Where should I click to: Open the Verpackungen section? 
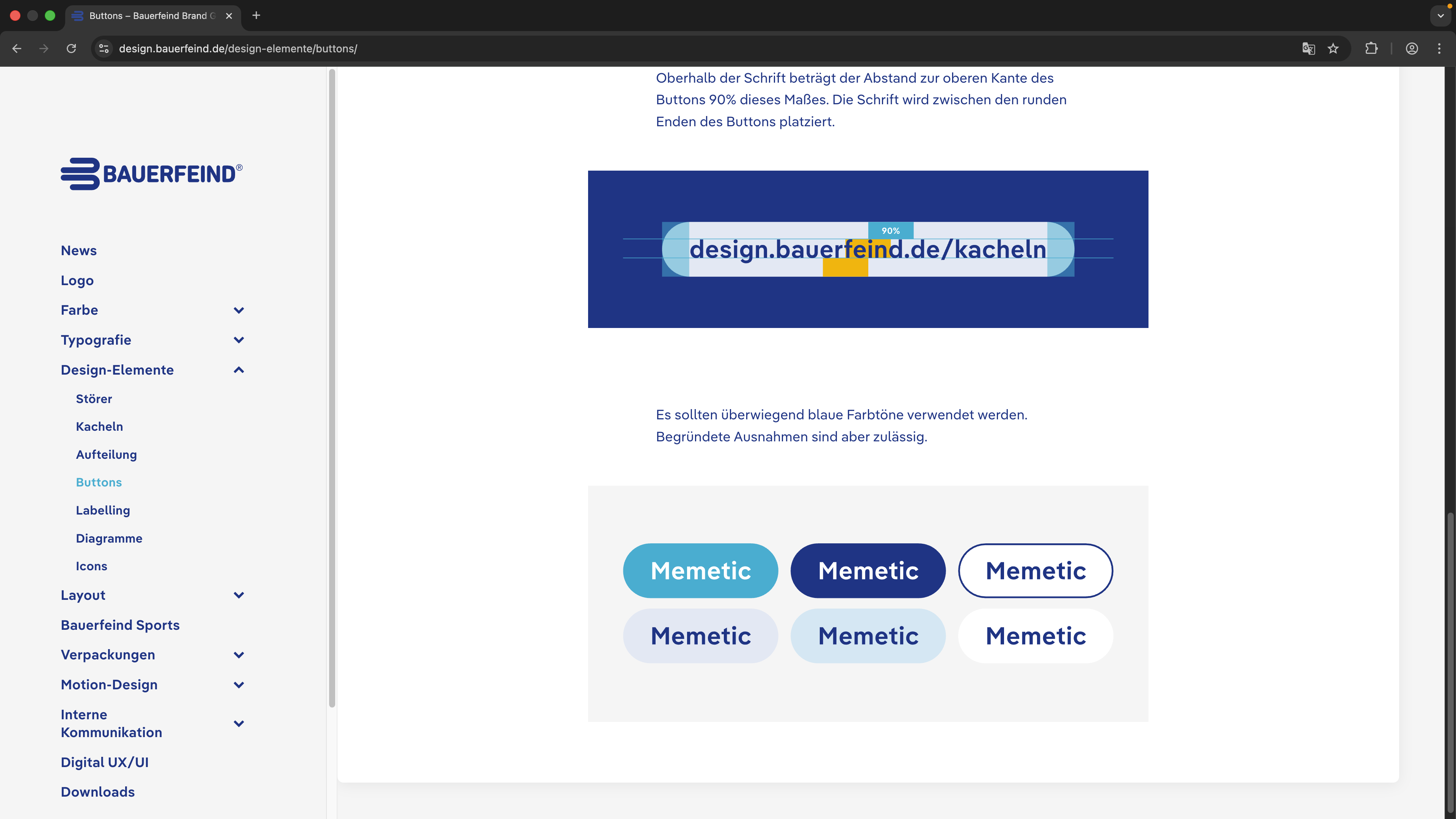click(108, 655)
